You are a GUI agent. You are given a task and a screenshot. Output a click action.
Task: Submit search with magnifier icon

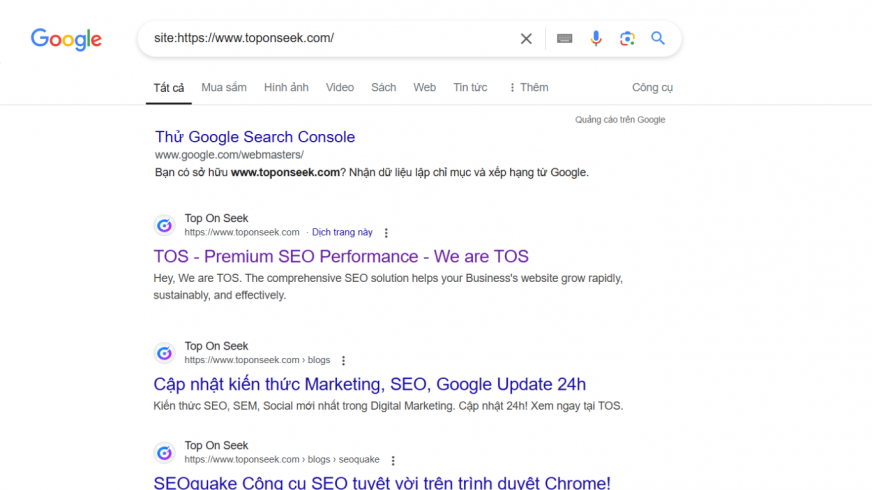pos(658,39)
